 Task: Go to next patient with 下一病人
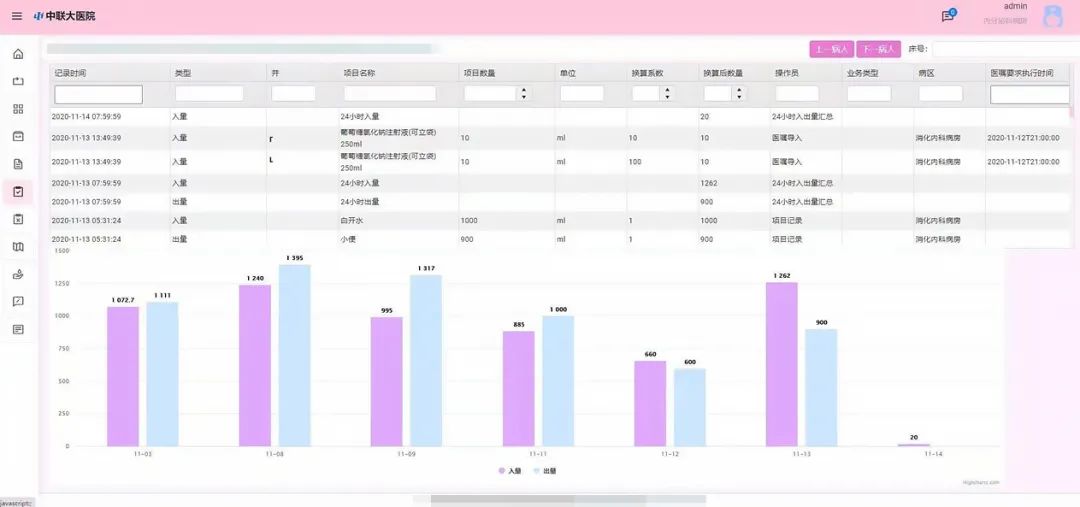coord(879,49)
